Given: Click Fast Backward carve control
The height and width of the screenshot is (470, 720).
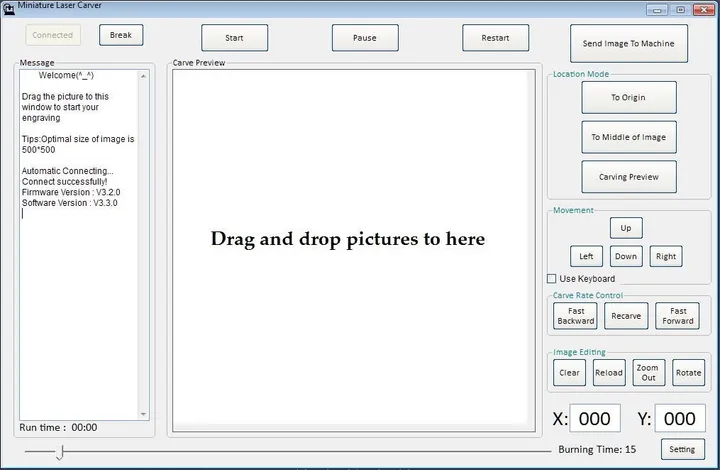Looking at the screenshot, I should tap(576, 316).
